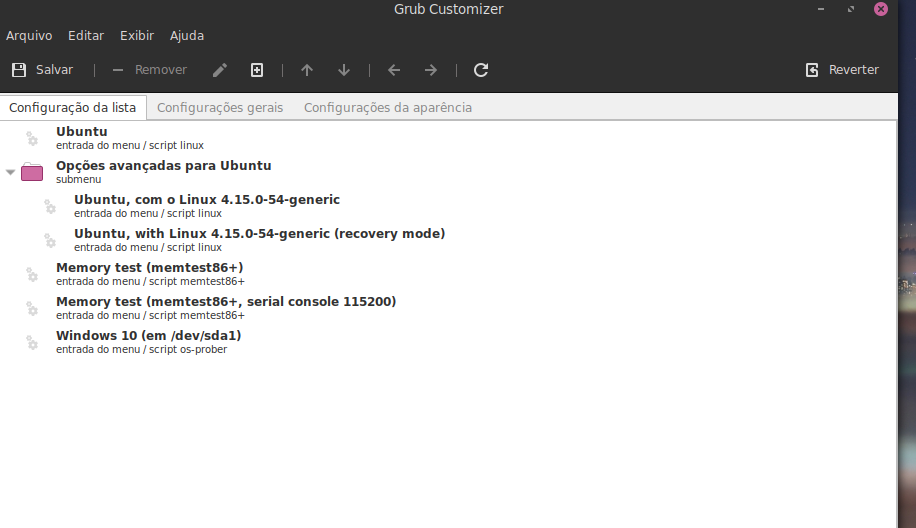Select Ubuntu, com o Linux 4.15.0-54-generic entry

coord(449,206)
